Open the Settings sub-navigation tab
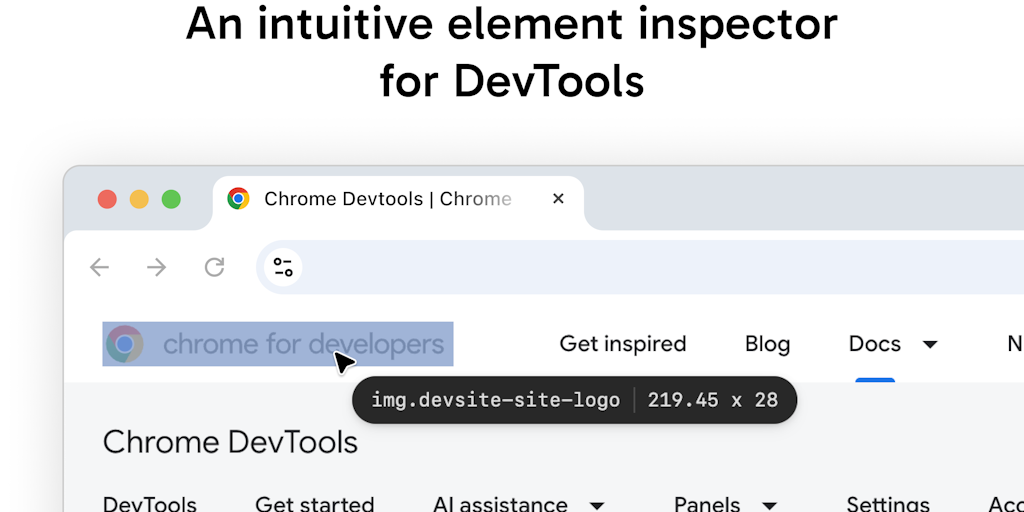1024x512 pixels. coord(888,504)
